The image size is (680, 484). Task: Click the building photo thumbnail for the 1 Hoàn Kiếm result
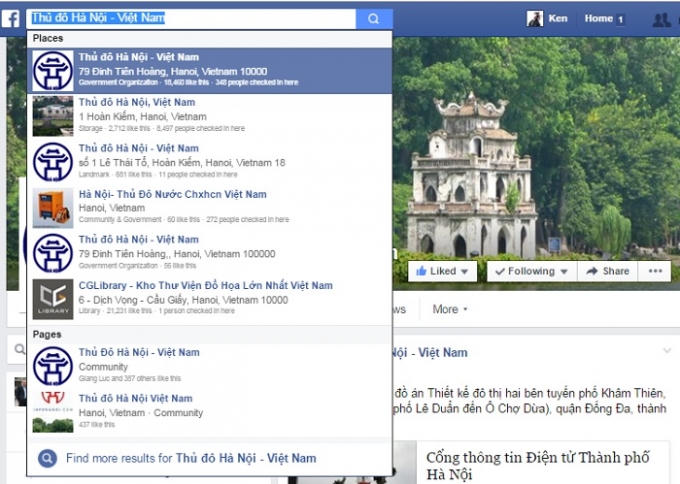53,116
